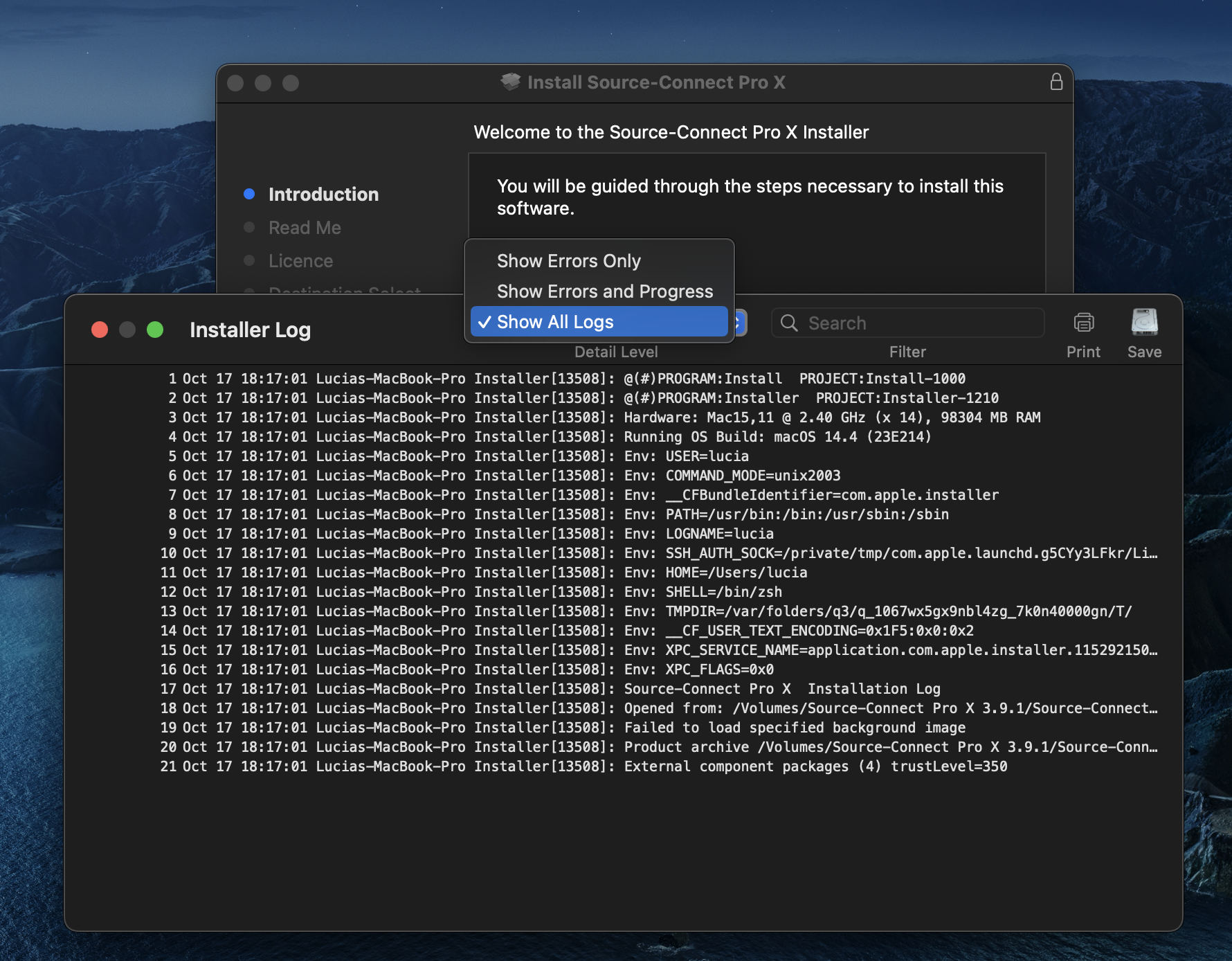1232x961 pixels.
Task: Click the Print icon in the log toolbar
Action: 1083,323
